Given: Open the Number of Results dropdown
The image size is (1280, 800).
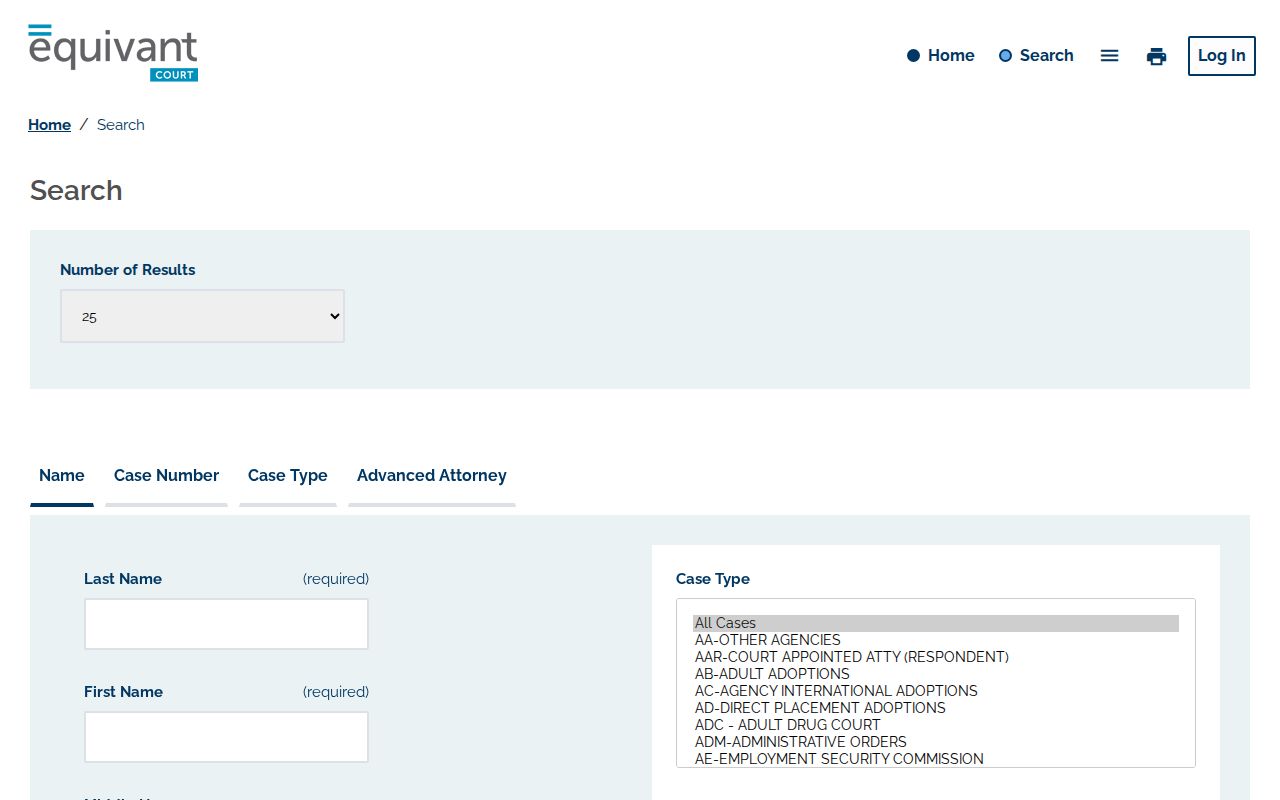Looking at the screenshot, I should coord(202,316).
